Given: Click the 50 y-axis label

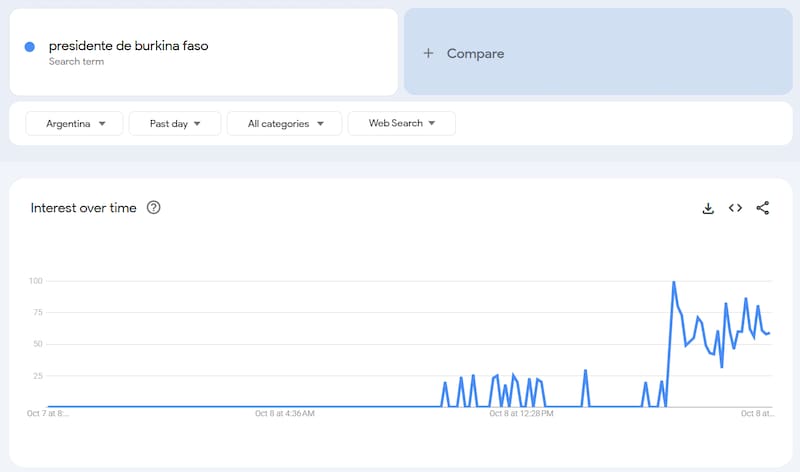Looking at the screenshot, I should point(38,344).
